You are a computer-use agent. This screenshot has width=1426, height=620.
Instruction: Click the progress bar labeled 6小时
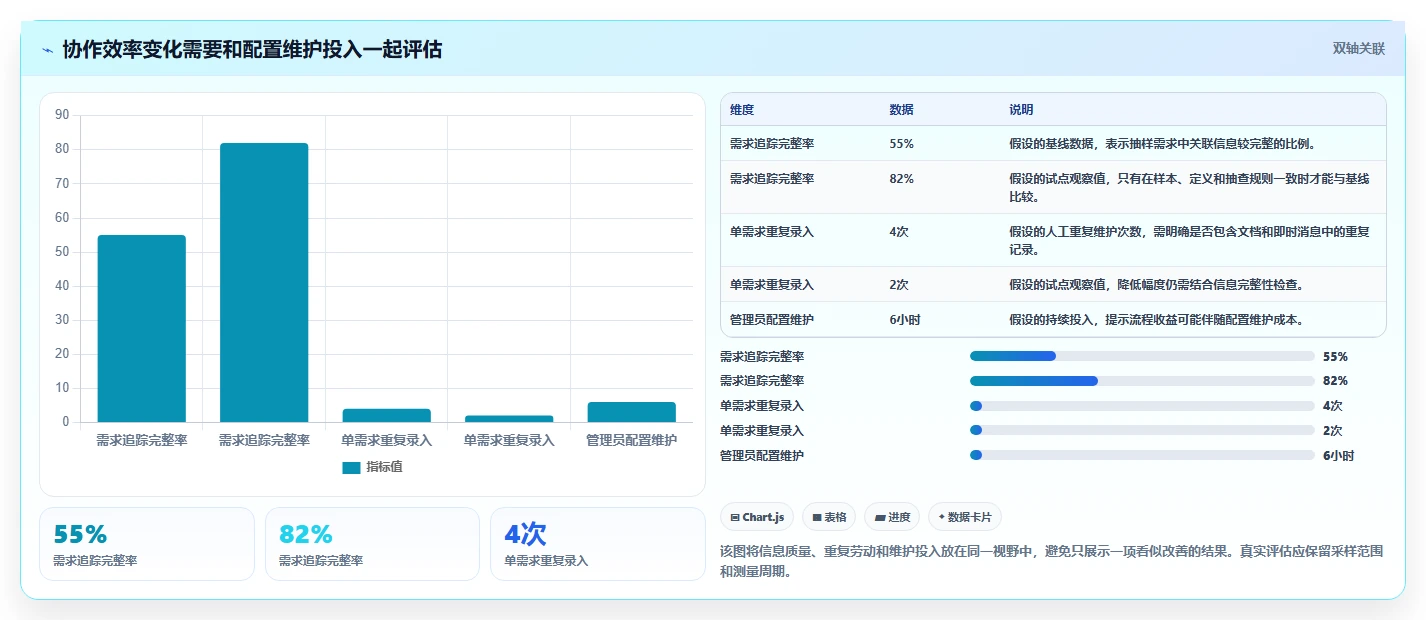coord(1142,455)
